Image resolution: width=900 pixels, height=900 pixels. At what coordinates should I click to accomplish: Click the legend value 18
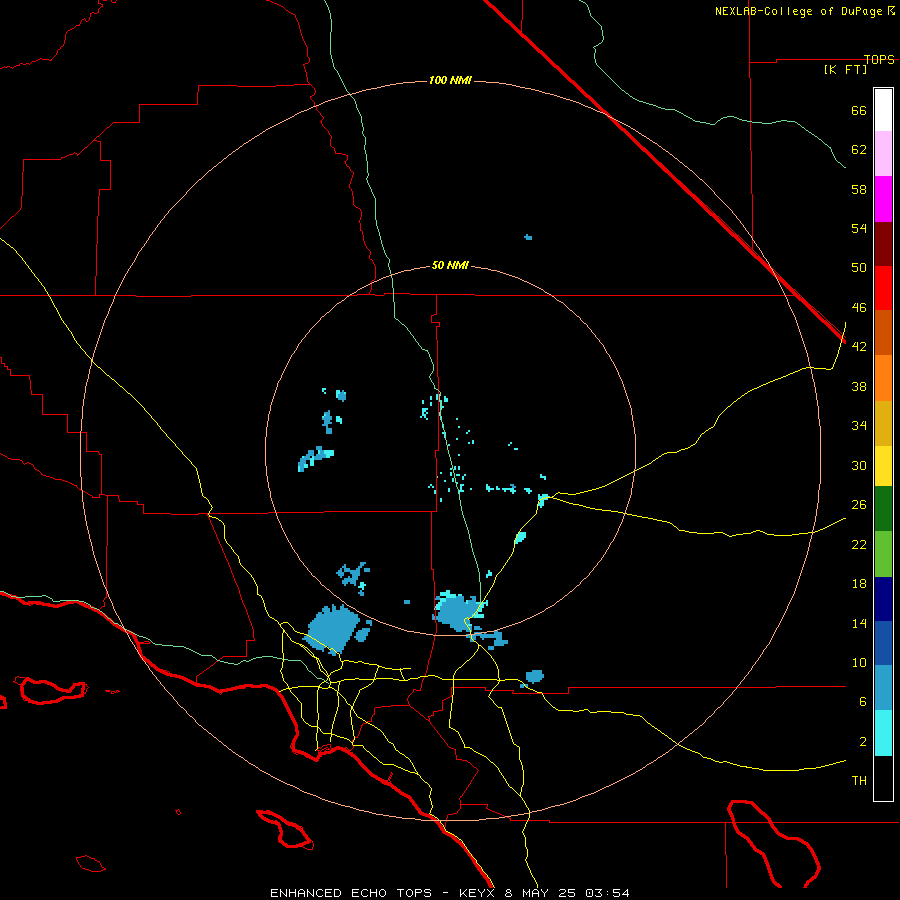[859, 584]
